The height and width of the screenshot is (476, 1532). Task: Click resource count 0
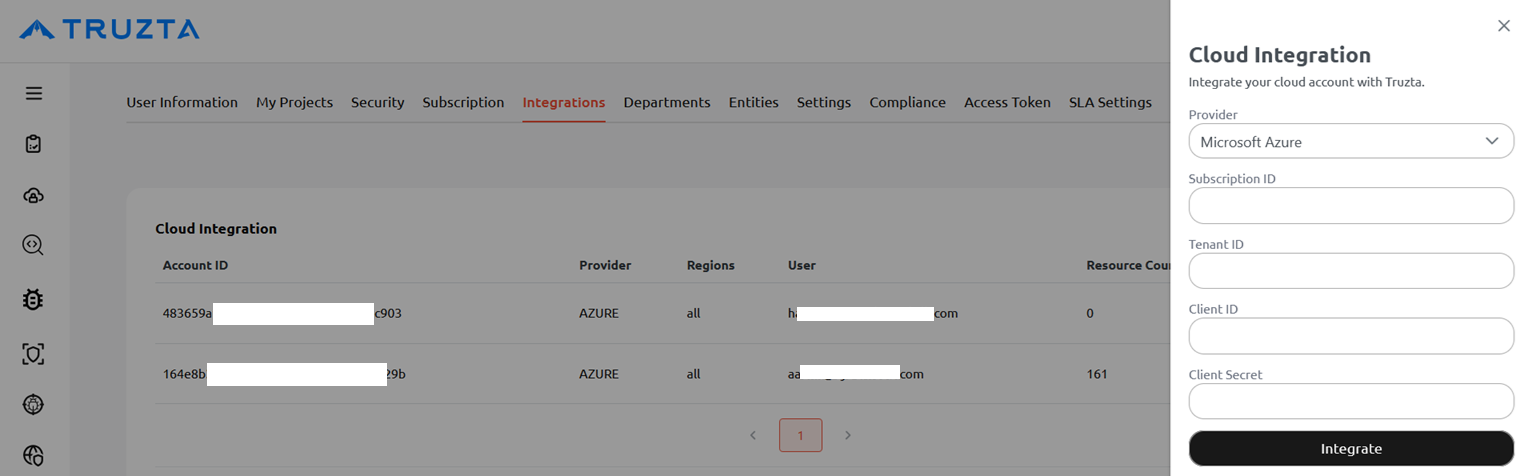coord(1090,313)
